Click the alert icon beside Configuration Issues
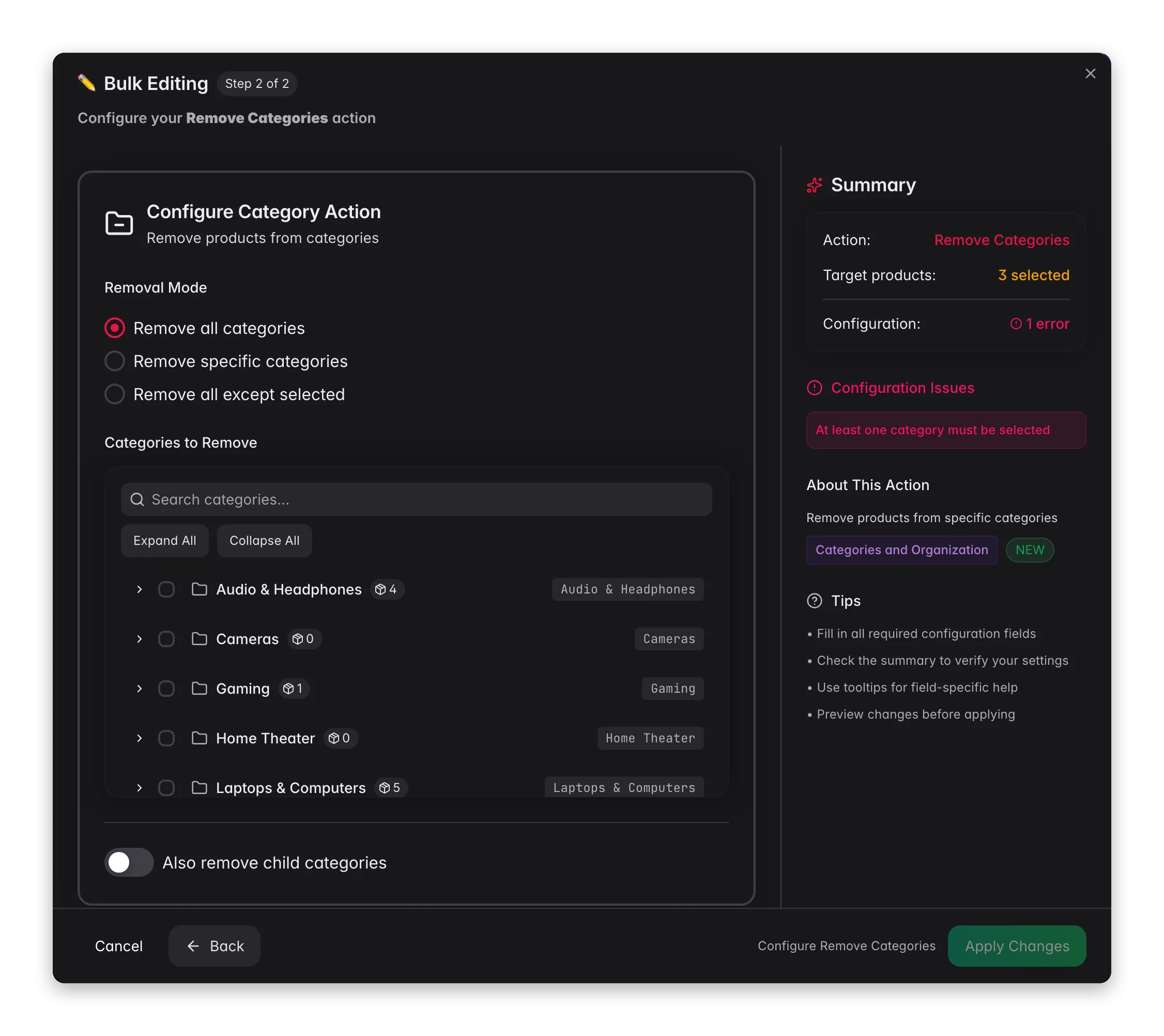This screenshot has width=1164, height=1036. point(815,388)
